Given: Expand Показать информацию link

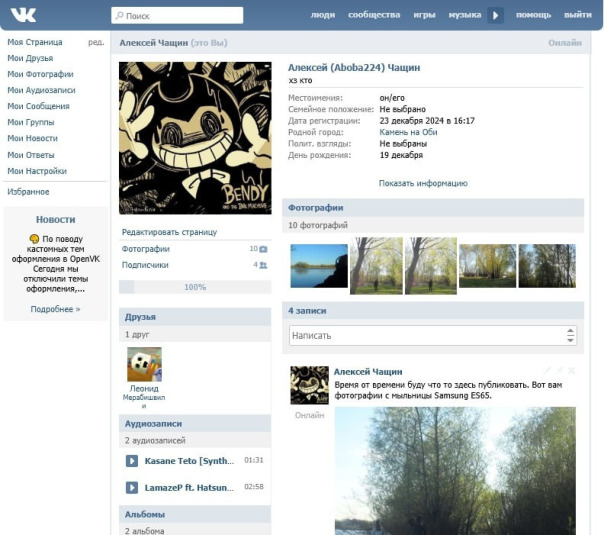Looking at the screenshot, I should pos(423,183).
